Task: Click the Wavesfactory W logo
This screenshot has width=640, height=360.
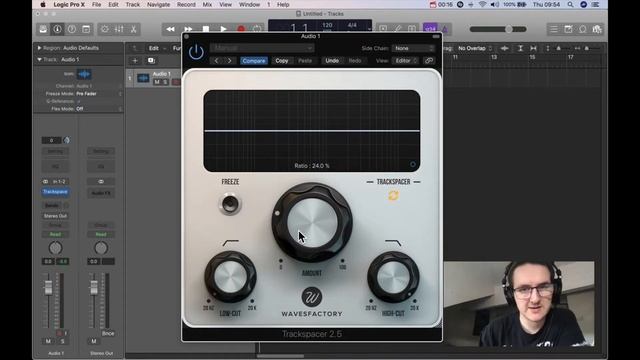Action: point(312,297)
